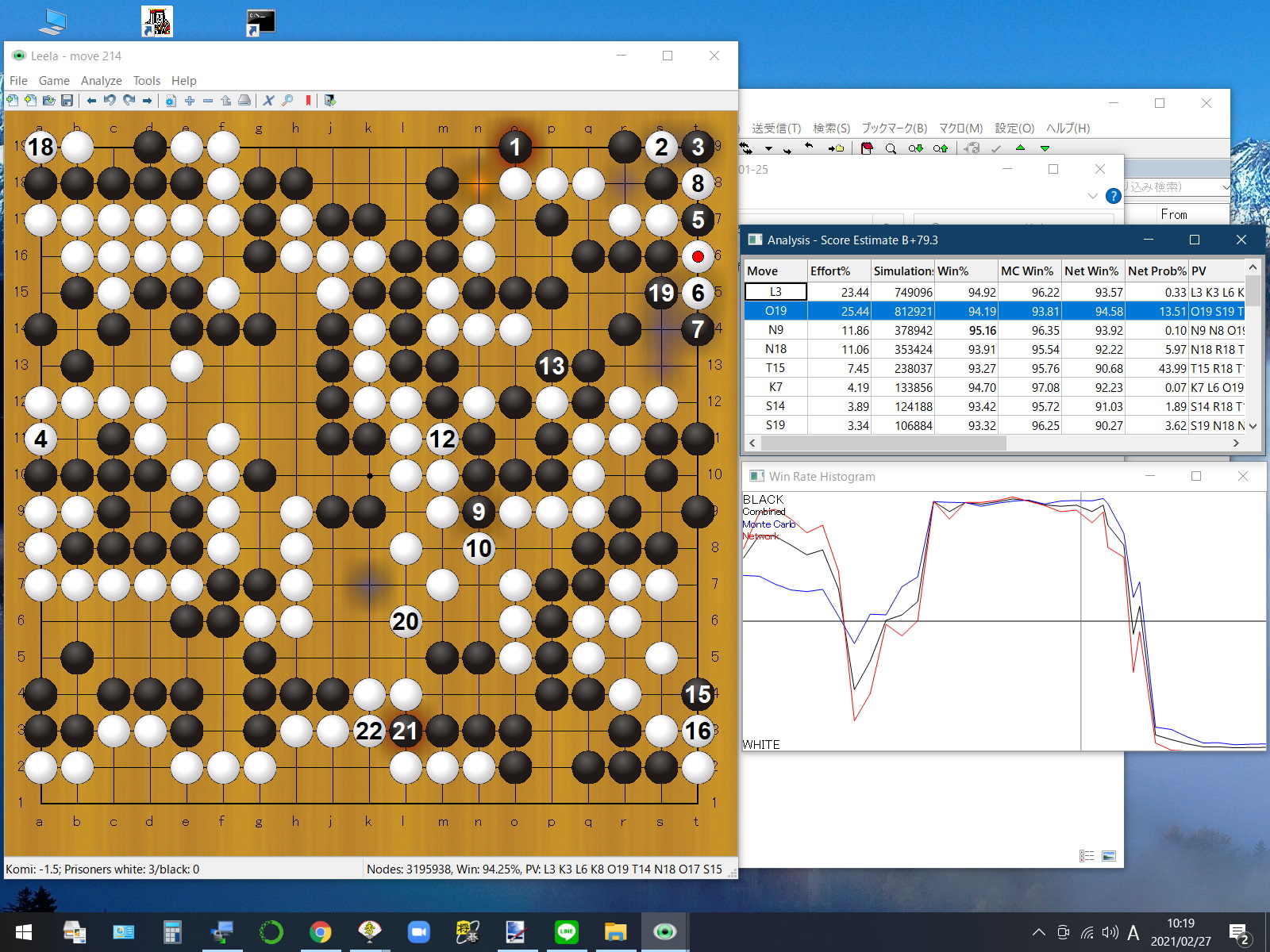Click the blue help question mark icon

click(1114, 196)
